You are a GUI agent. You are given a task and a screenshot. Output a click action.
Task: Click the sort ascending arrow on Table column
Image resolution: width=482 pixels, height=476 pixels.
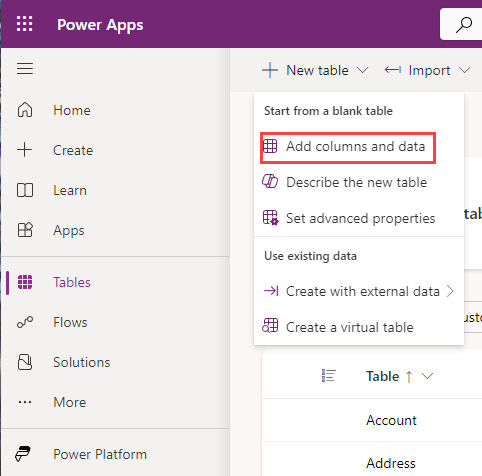click(x=409, y=377)
